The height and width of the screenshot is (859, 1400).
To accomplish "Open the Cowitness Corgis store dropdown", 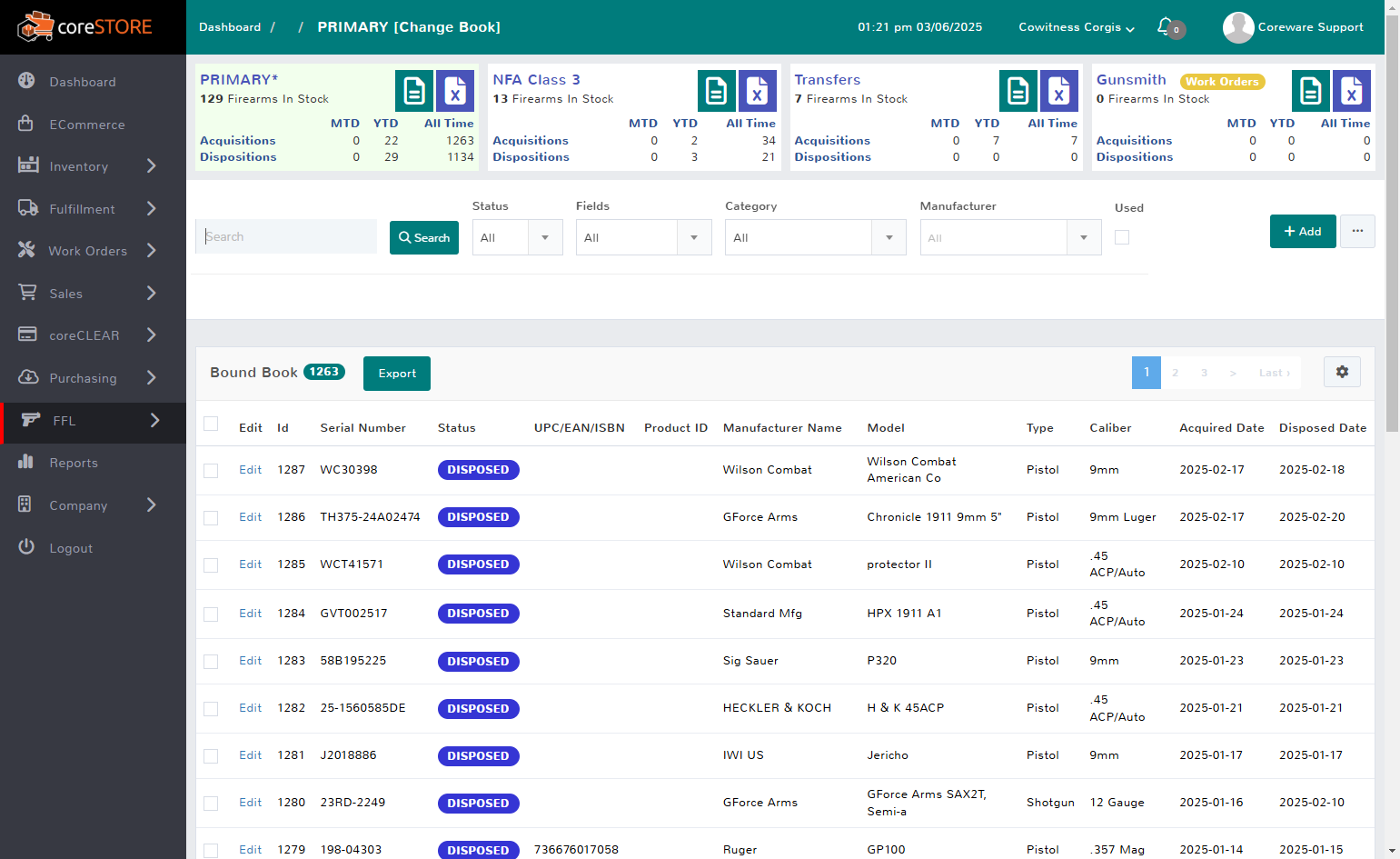I will (1077, 27).
